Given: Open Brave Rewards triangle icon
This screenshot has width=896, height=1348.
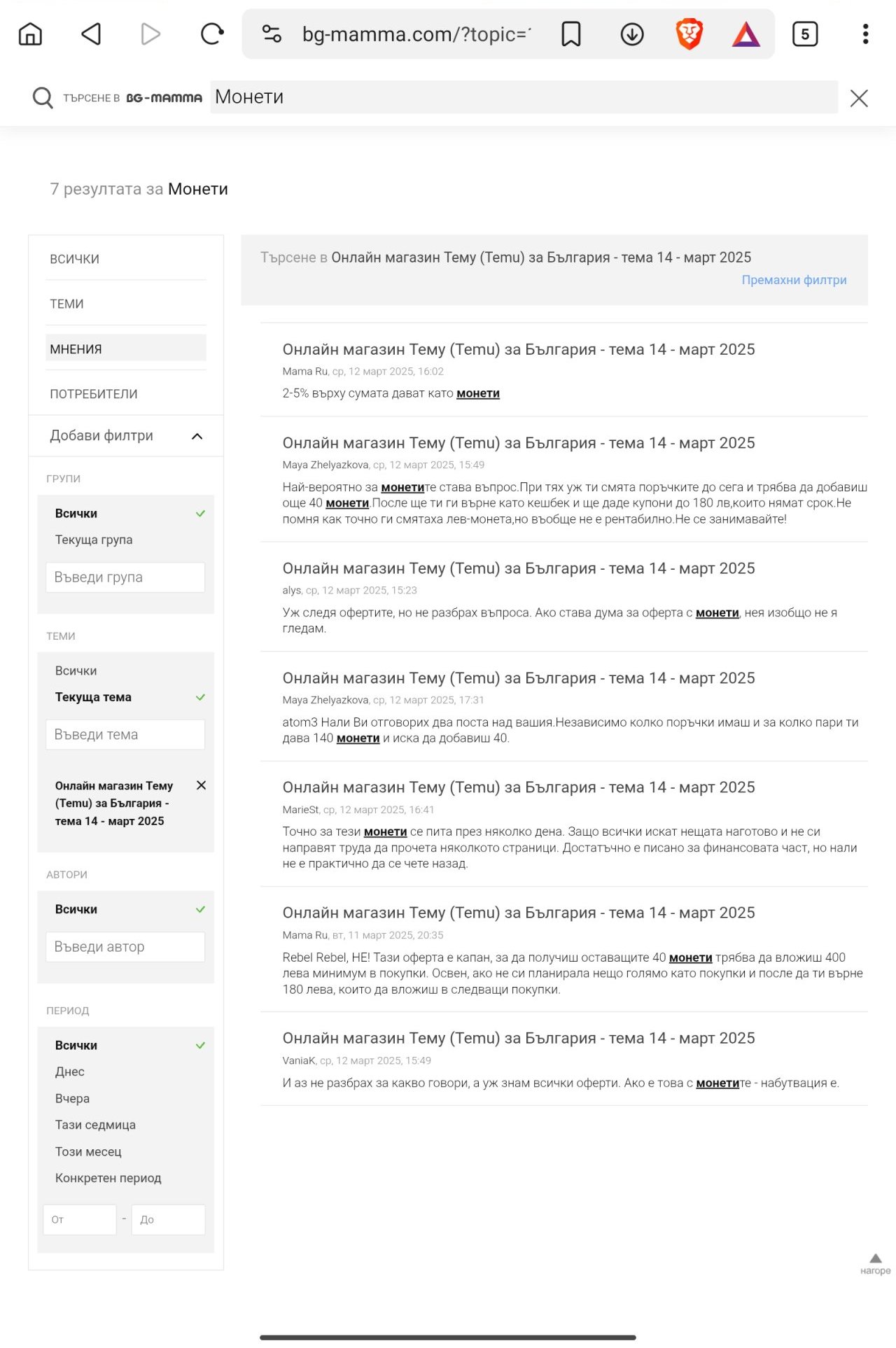Looking at the screenshot, I should pos(745,34).
